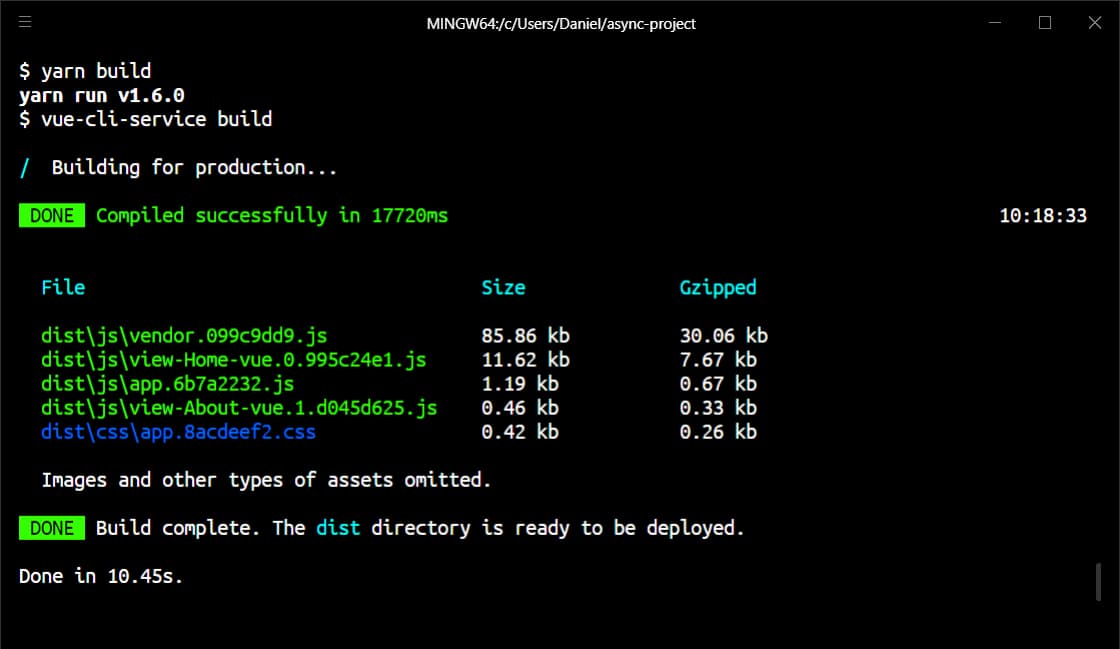Click dist\js\app.6b7a2232.js entry

click(168, 384)
